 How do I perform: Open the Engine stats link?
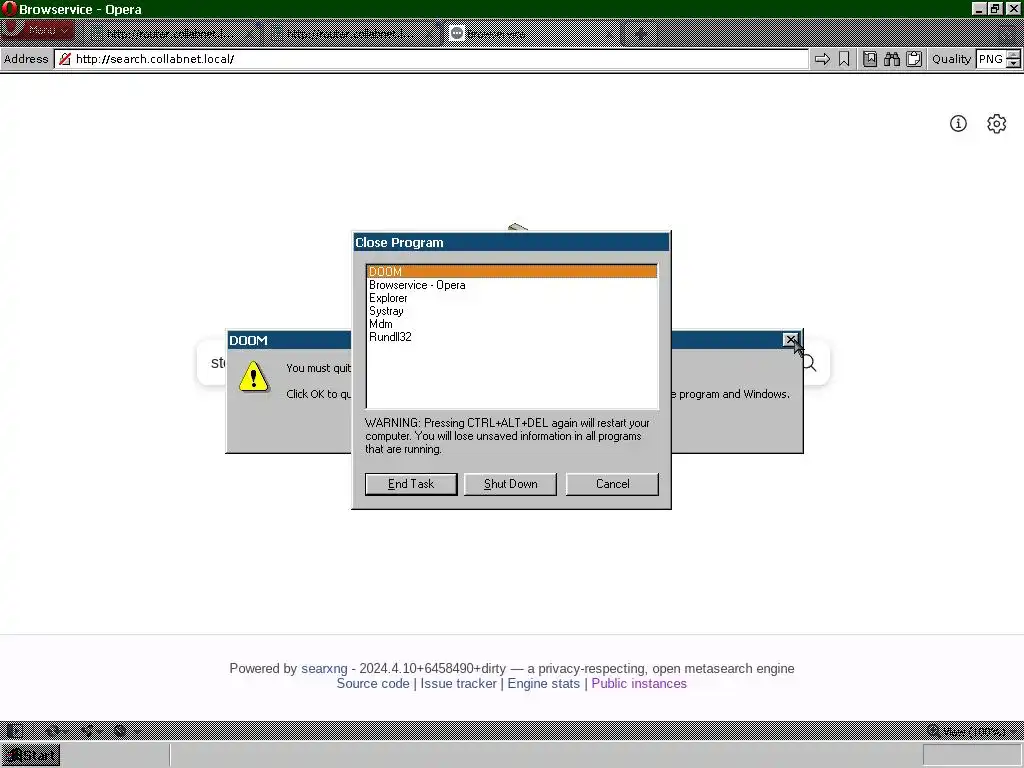click(543, 684)
